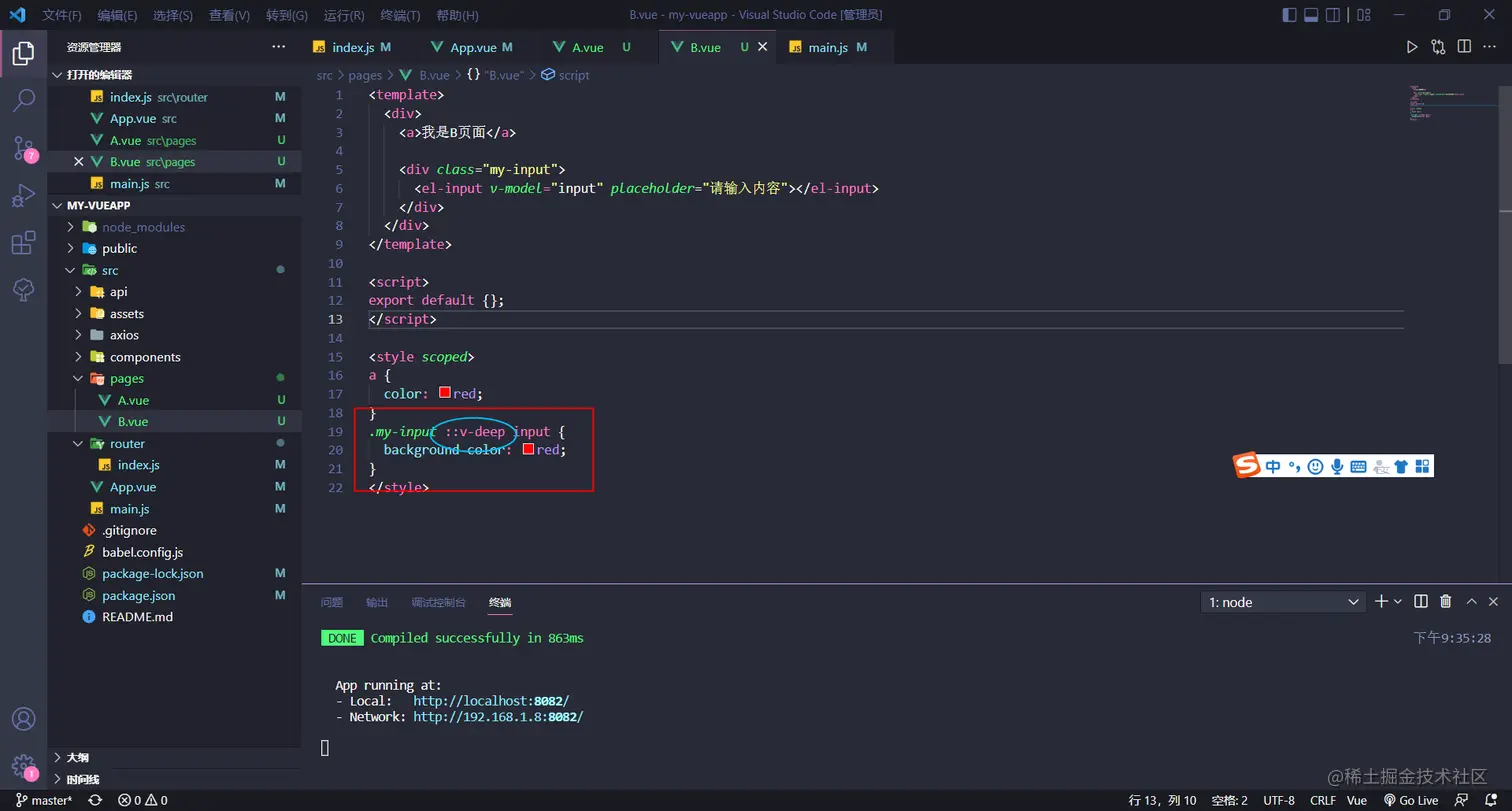Open the File menu
This screenshot has height=811, width=1512.
pyautogui.click(x=62, y=15)
